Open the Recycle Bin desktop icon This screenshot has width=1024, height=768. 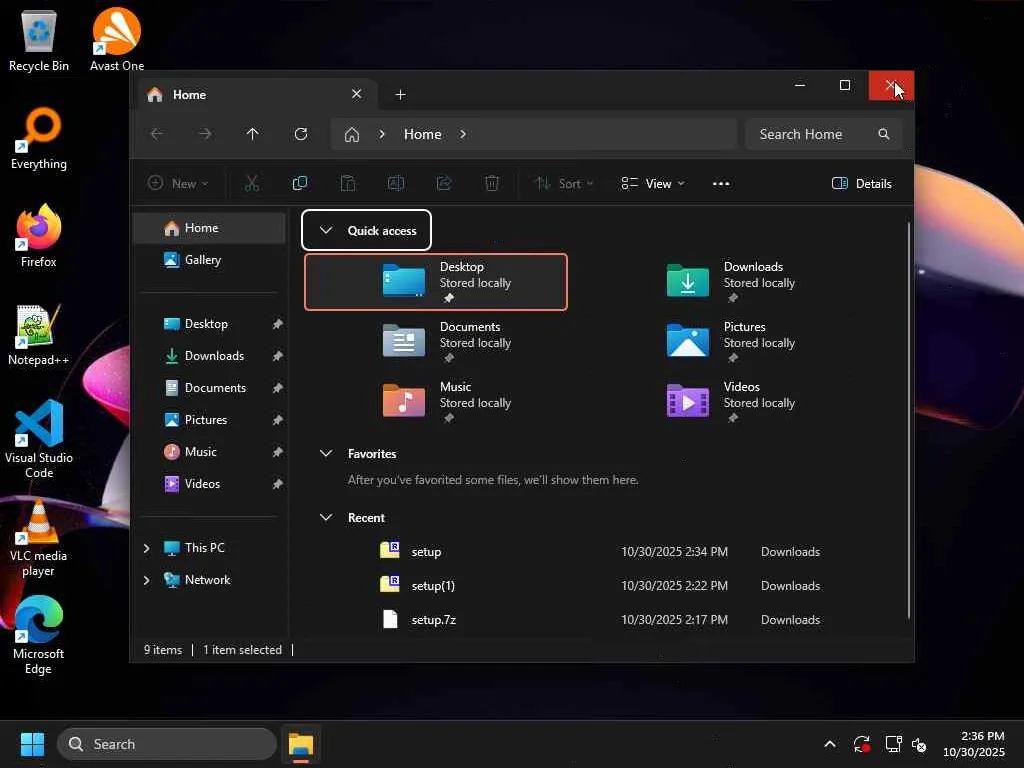(39, 41)
